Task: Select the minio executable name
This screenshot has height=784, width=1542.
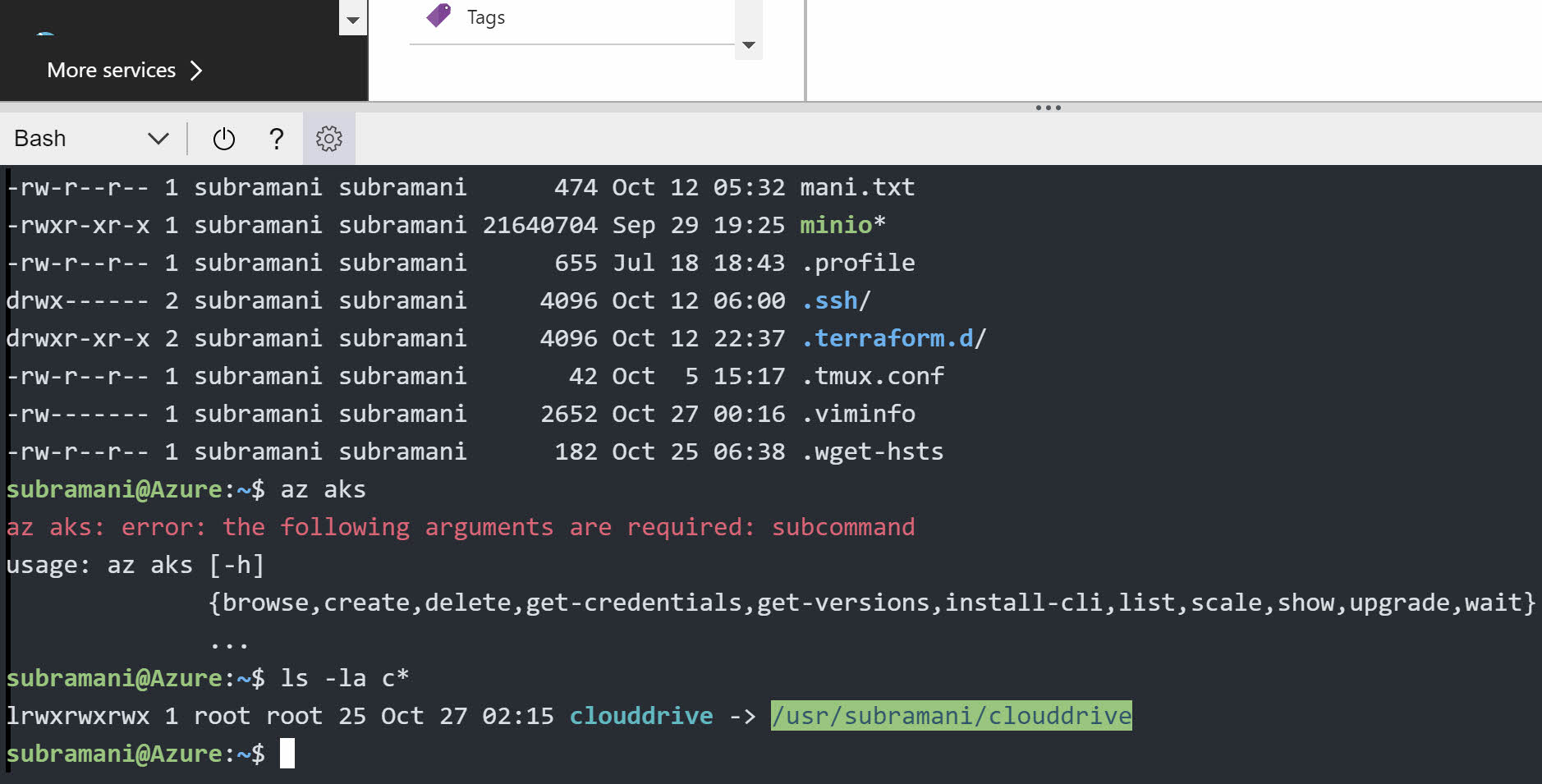Action: pyautogui.click(x=834, y=224)
